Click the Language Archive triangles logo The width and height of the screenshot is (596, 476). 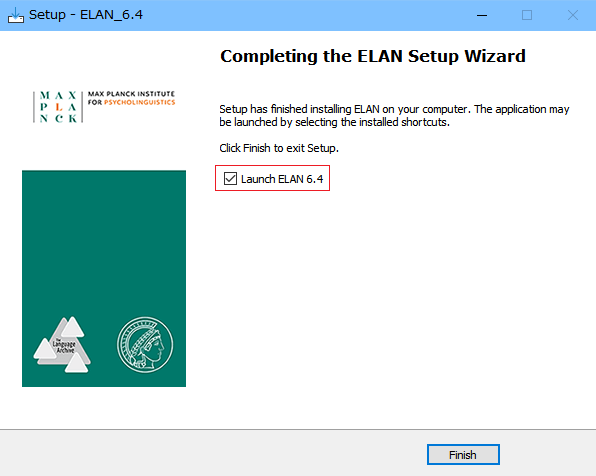(63, 345)
